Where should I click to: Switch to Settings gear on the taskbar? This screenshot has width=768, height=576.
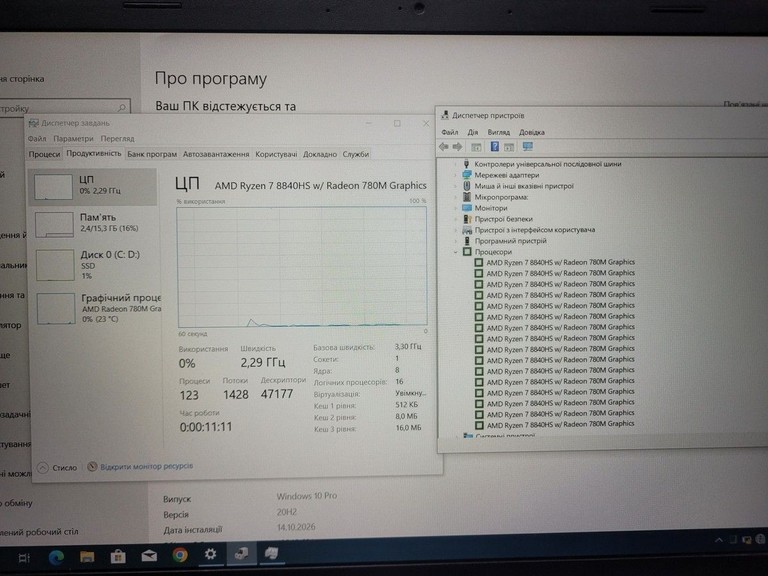(211, 554)
